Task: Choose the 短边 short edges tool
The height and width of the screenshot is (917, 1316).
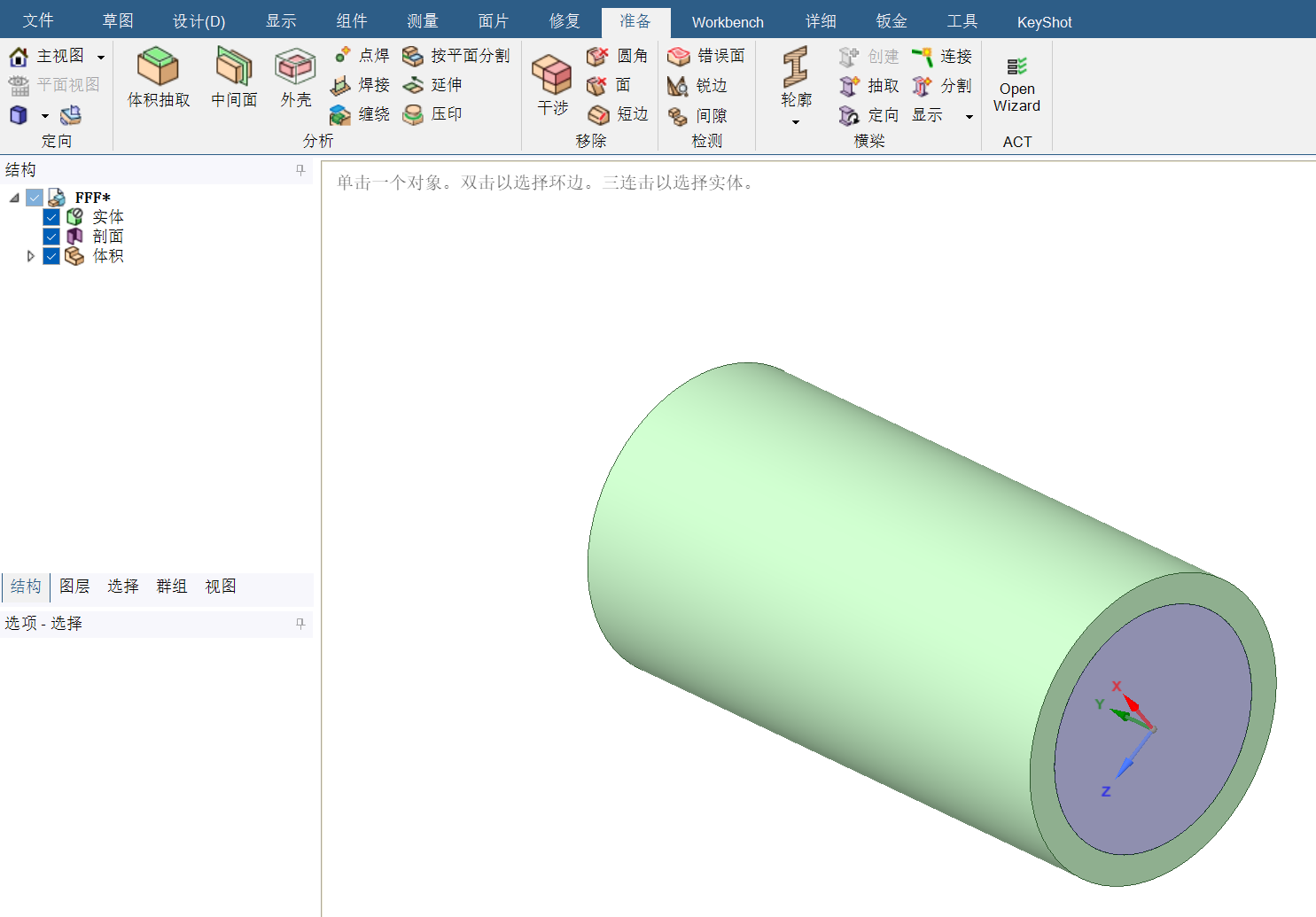Action: pyautogui.click(x=618, y=114)
